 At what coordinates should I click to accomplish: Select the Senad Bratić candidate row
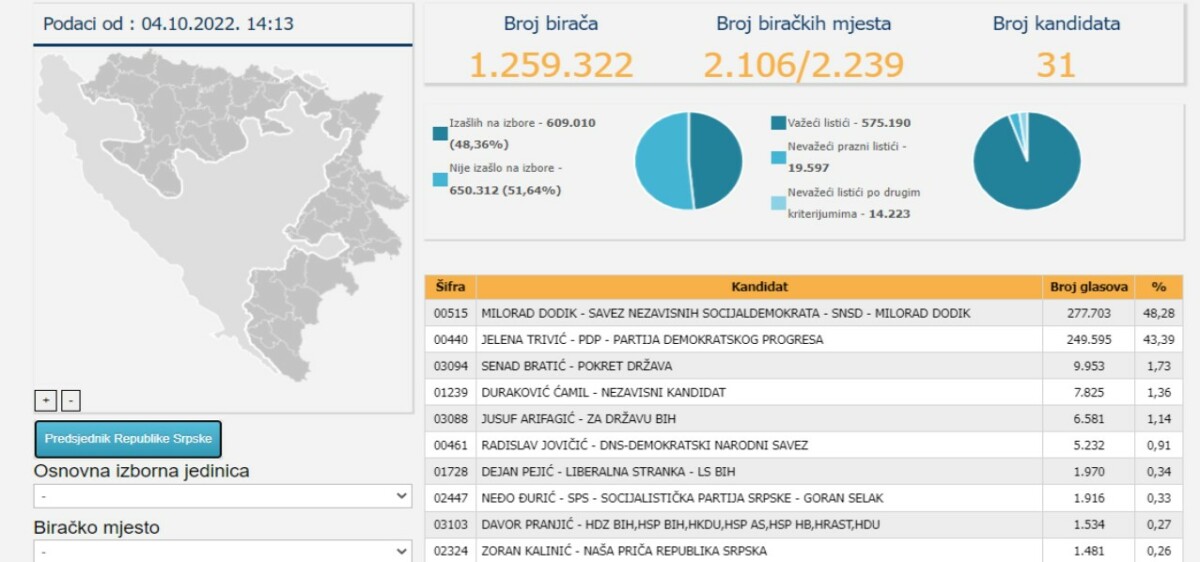tap(803, 366)
